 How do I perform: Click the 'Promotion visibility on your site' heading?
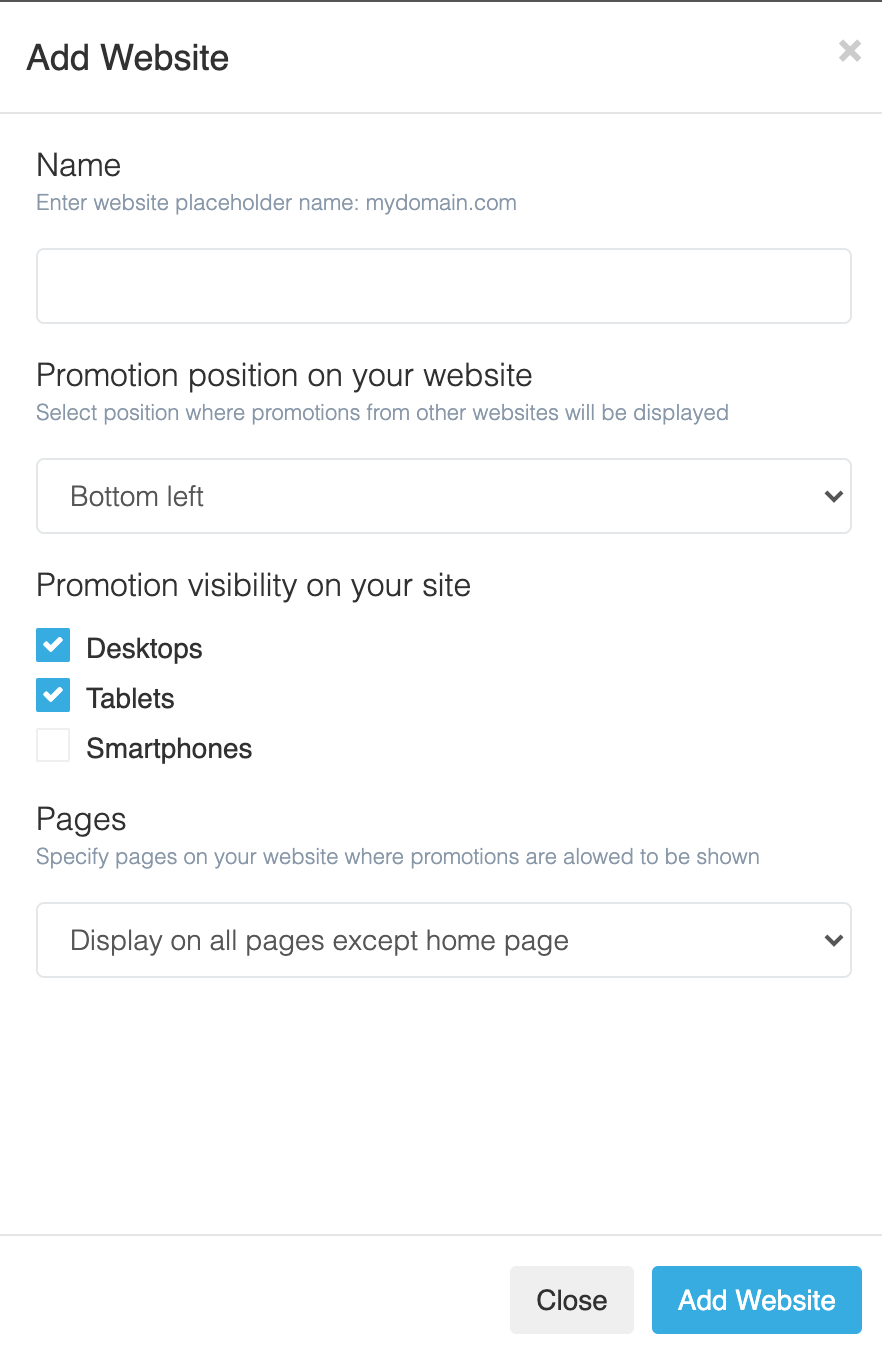click(x=253, y=585)
